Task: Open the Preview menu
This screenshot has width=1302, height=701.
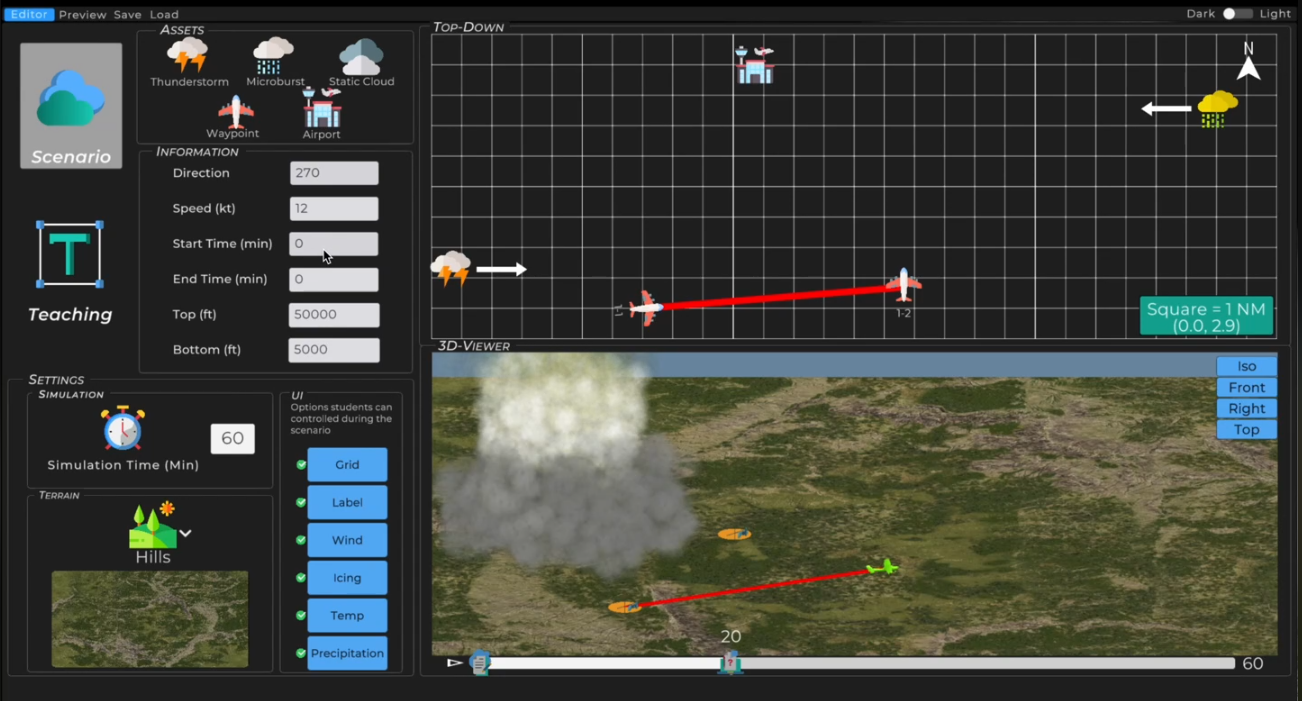Action: [82, 15]
